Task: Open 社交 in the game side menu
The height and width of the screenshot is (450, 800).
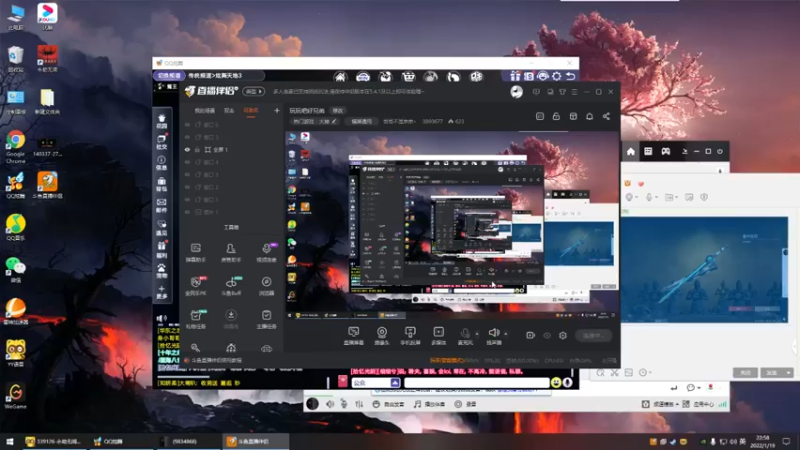Action: [162, 142]
